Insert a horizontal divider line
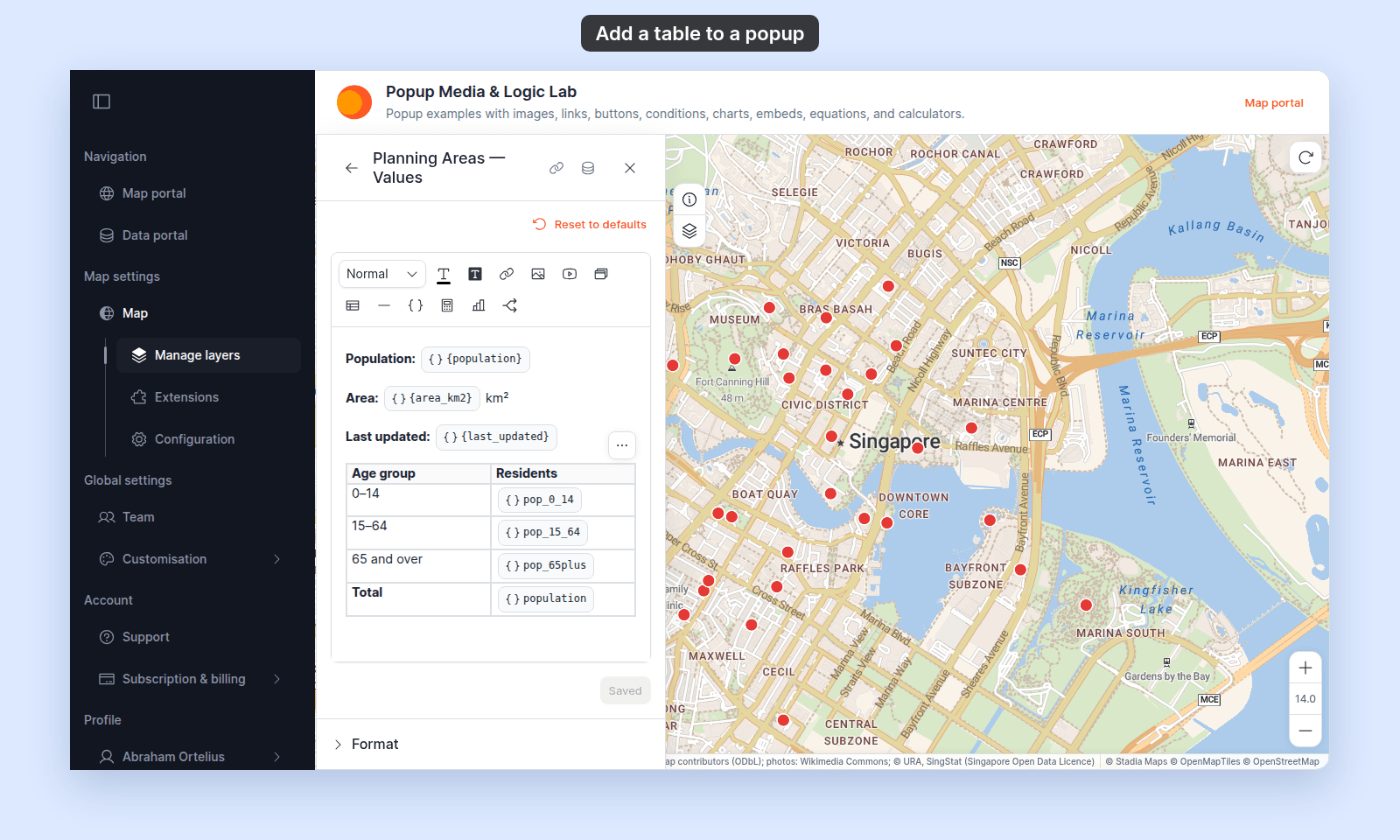Image resolution: width=1400 pixels, height=840 pixels. coord(384,305)
